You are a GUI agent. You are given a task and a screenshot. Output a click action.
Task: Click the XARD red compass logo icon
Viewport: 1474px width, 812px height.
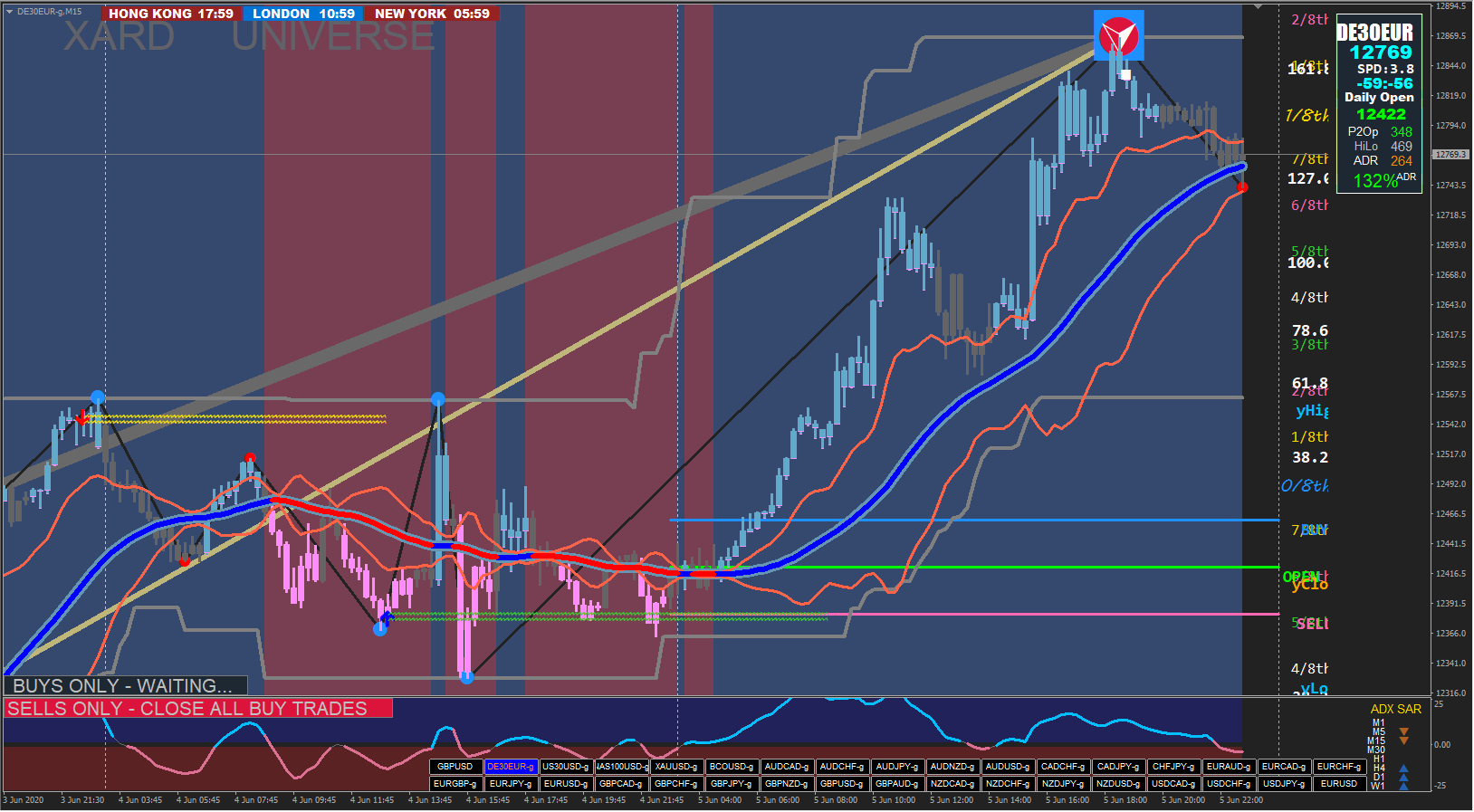pyautogui.click(x=1119, y=35)
